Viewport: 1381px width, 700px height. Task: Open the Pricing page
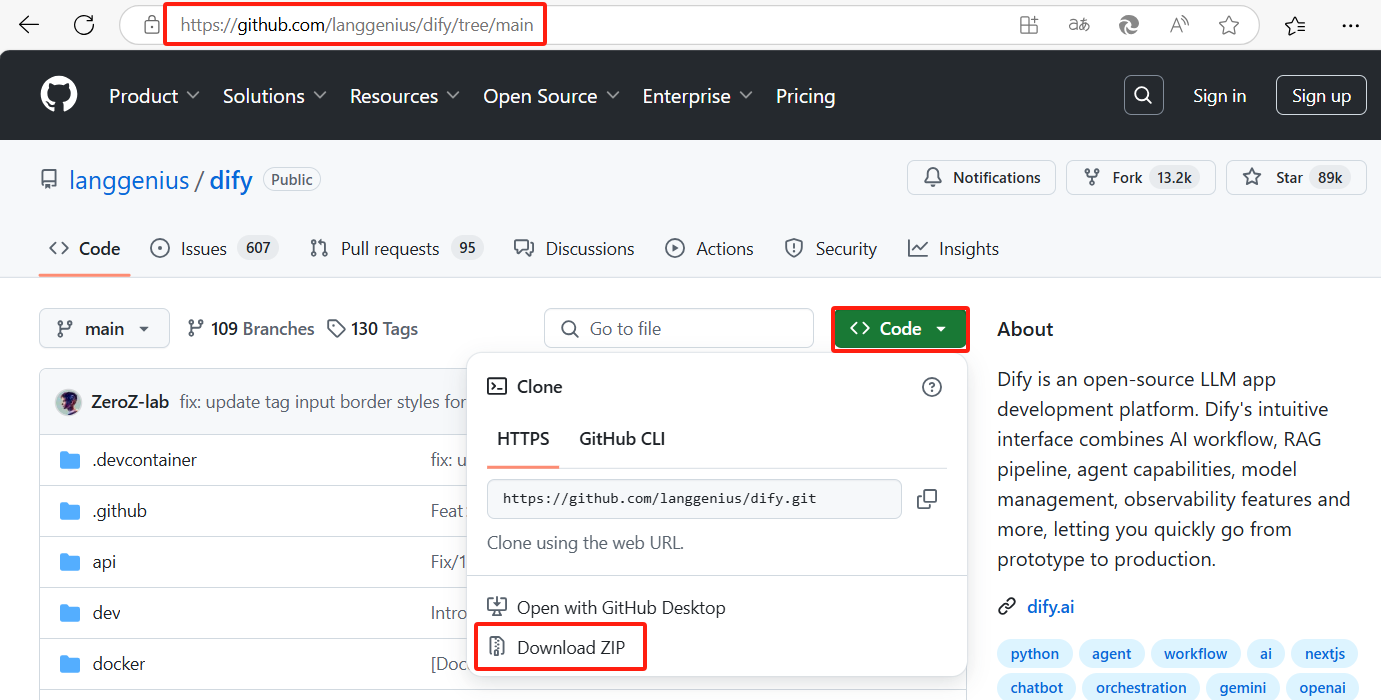click(x=805, y=96)
